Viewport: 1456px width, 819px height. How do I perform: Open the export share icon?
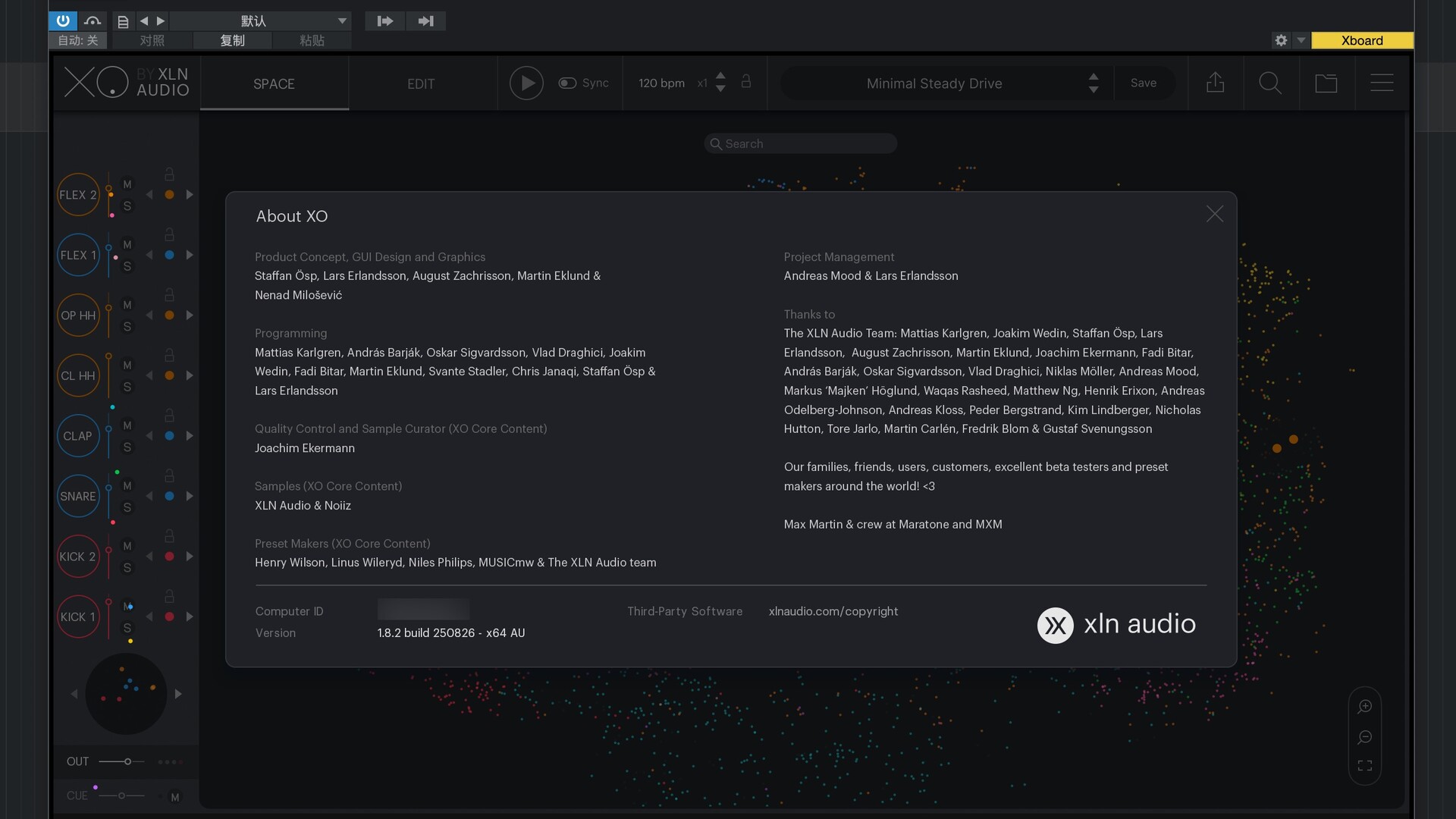pyautogui.click(x=1216, y=82)
